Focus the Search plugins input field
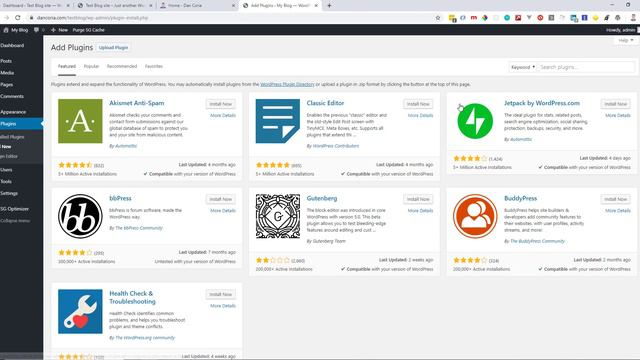640x360 pixels. pyautogui.click(x=586, y=67)
